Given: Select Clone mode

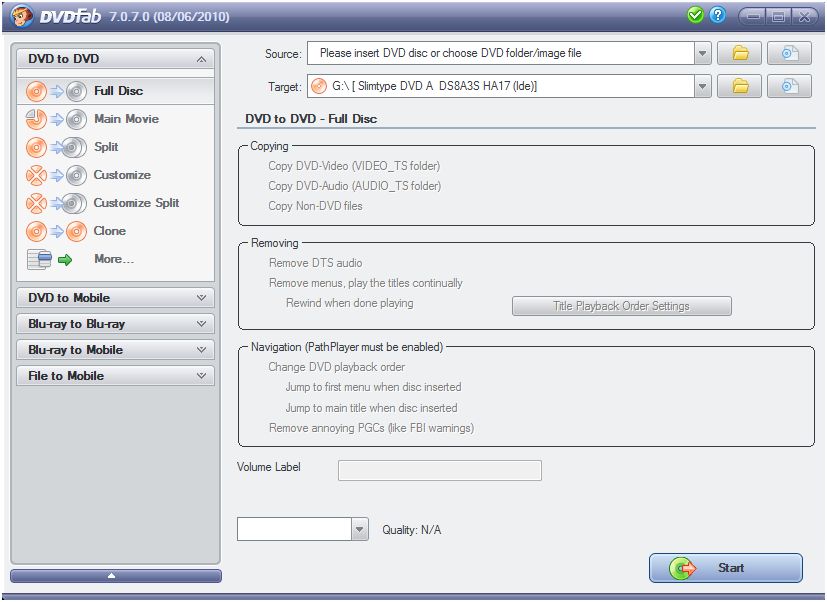Looking at the screenshot, I should click(116, 231).
